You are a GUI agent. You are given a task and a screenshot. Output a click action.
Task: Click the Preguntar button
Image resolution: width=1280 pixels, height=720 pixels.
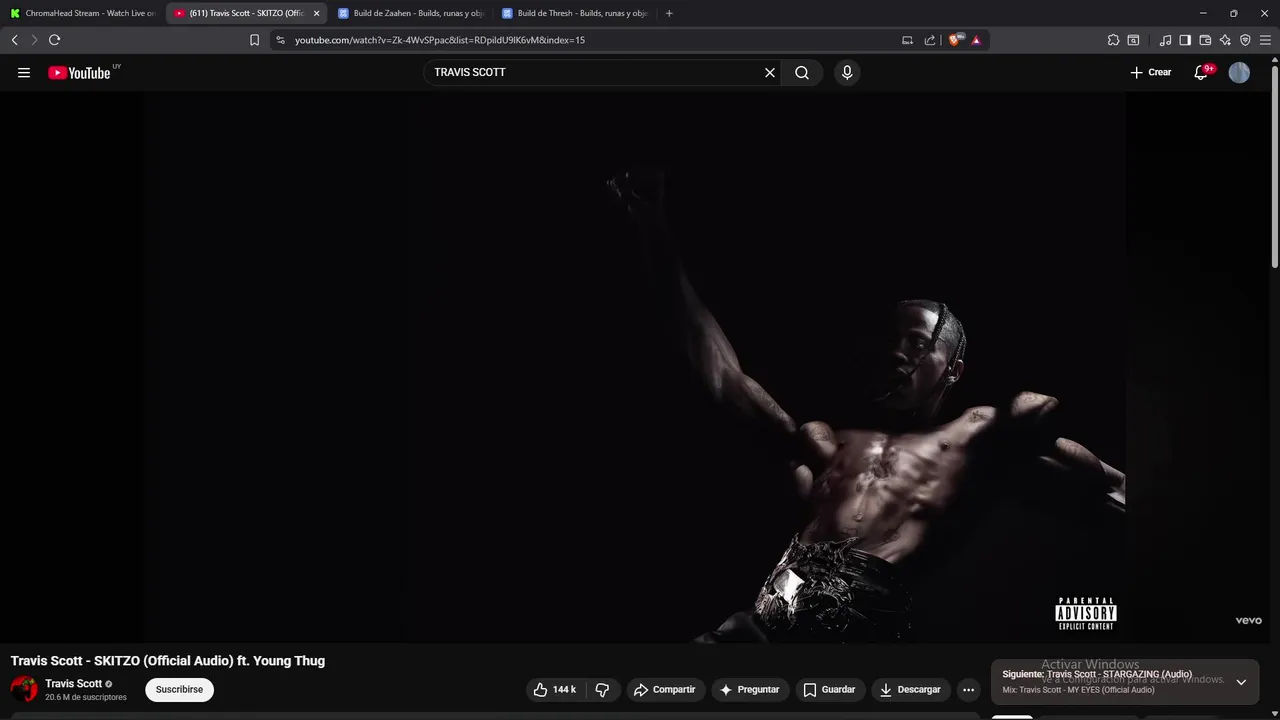[749, 689]
